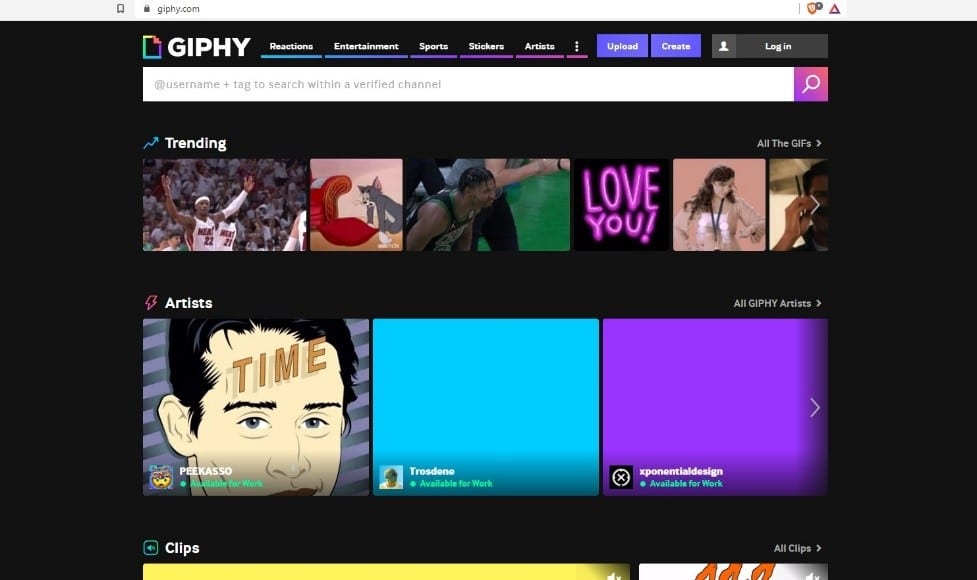Click the PEEKASSO avatar icon
Screen dimensions: 977x580
coord(161,477)
